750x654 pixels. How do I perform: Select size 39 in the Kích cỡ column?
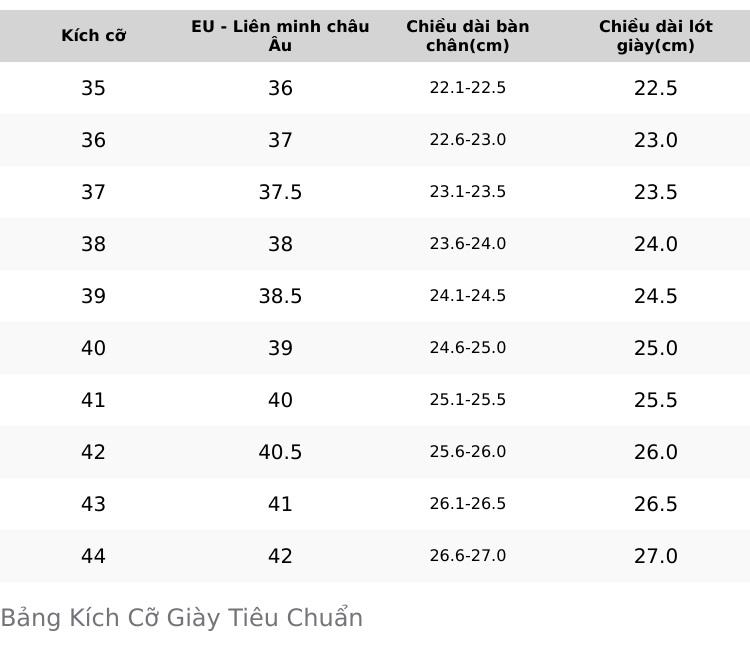[93, 296]
